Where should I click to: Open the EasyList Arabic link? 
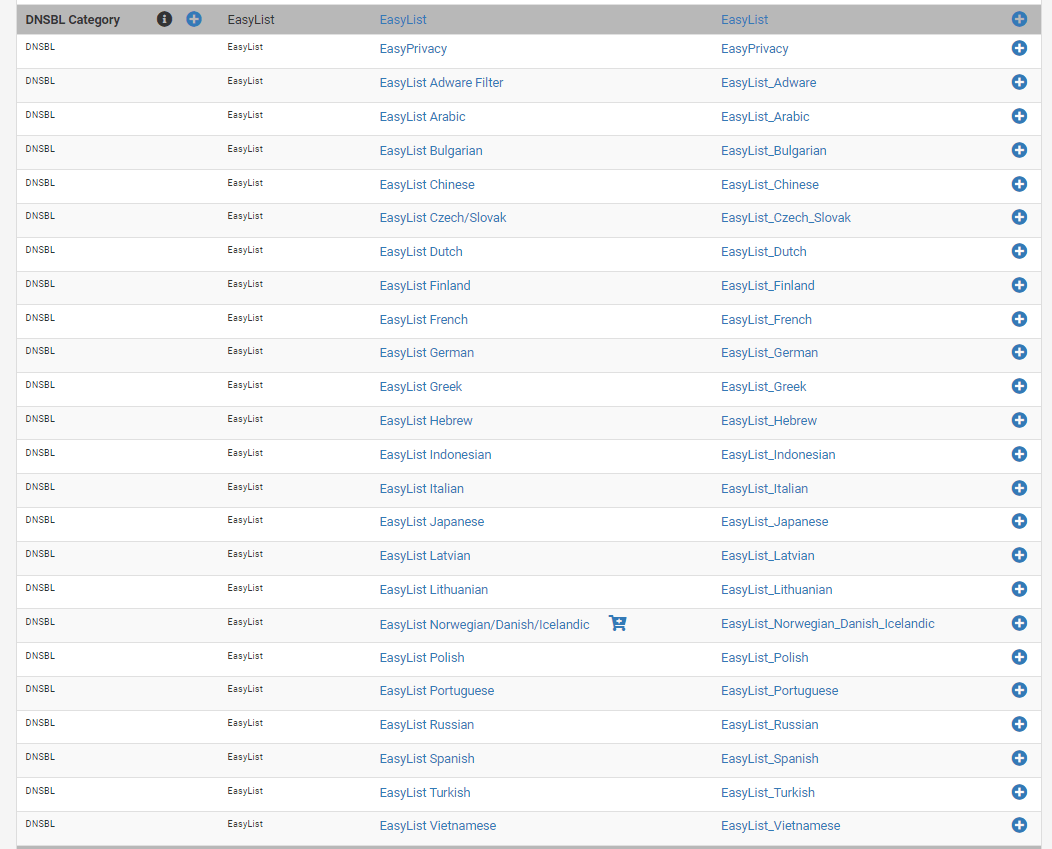tap(422, 117)
